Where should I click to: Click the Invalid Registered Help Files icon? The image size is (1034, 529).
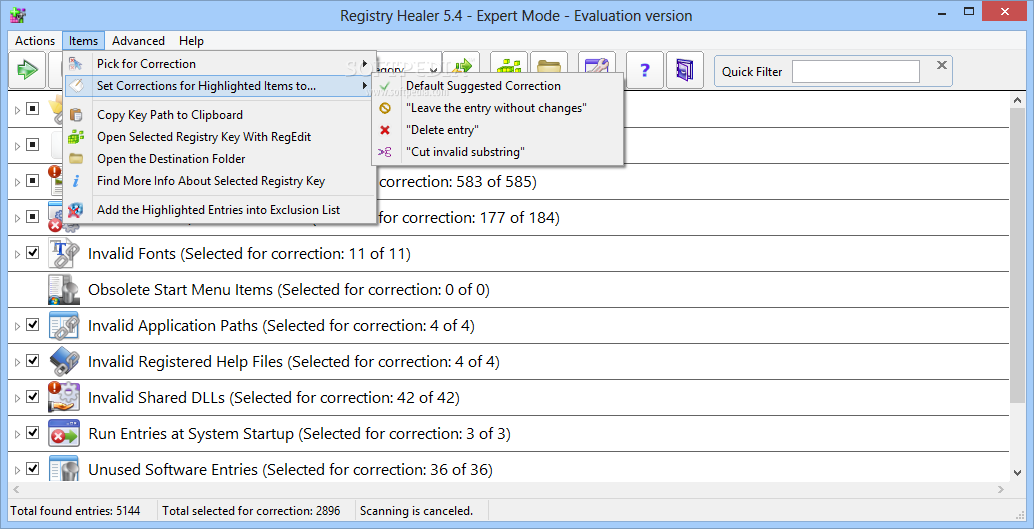click(x=64, y=361)
